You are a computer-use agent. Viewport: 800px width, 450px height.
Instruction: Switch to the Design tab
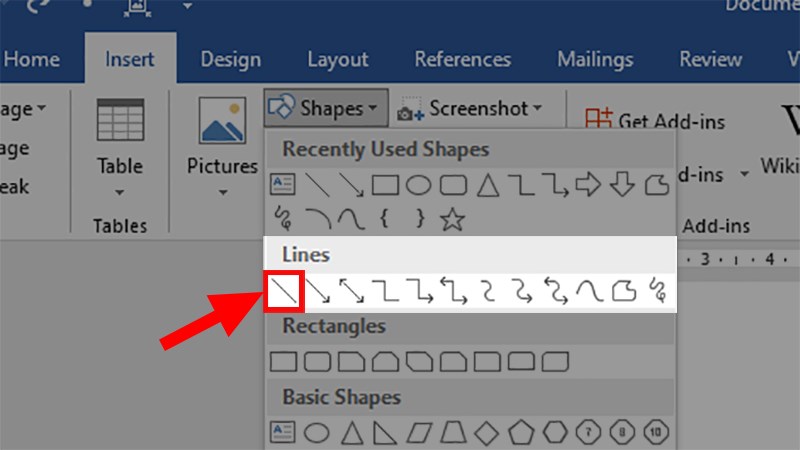pyautogui.click(x=230, y=59)
